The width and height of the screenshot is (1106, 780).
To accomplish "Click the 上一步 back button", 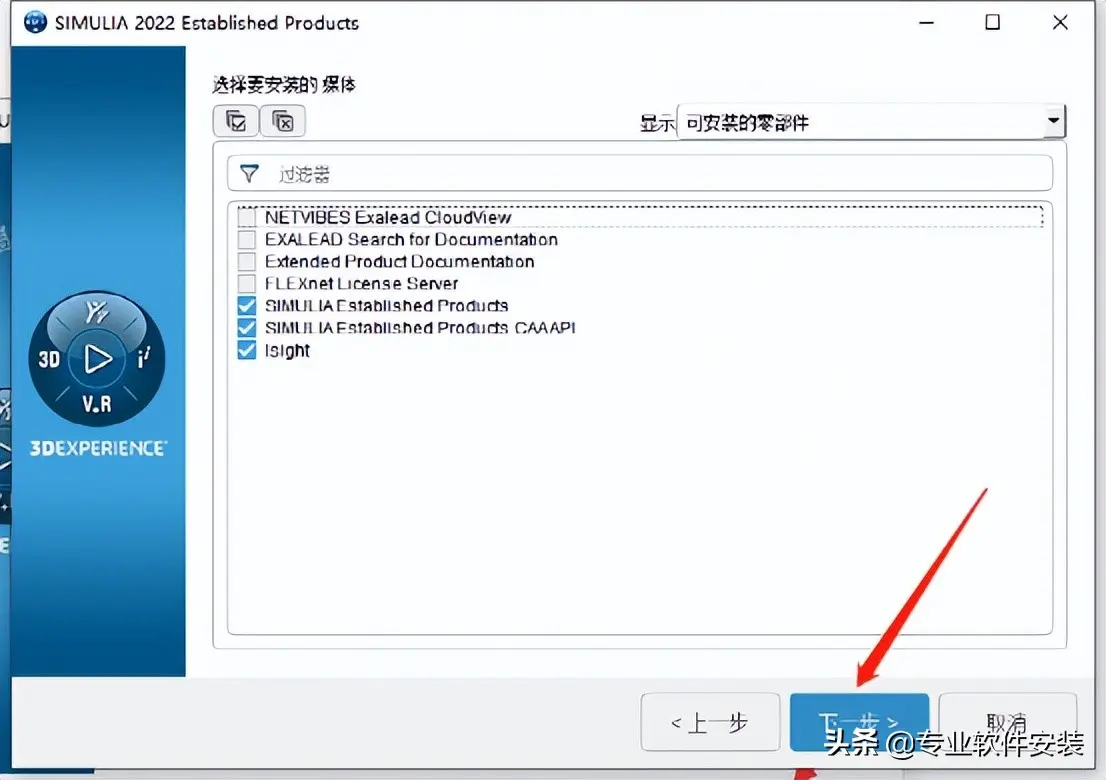I will pos(710,722).
